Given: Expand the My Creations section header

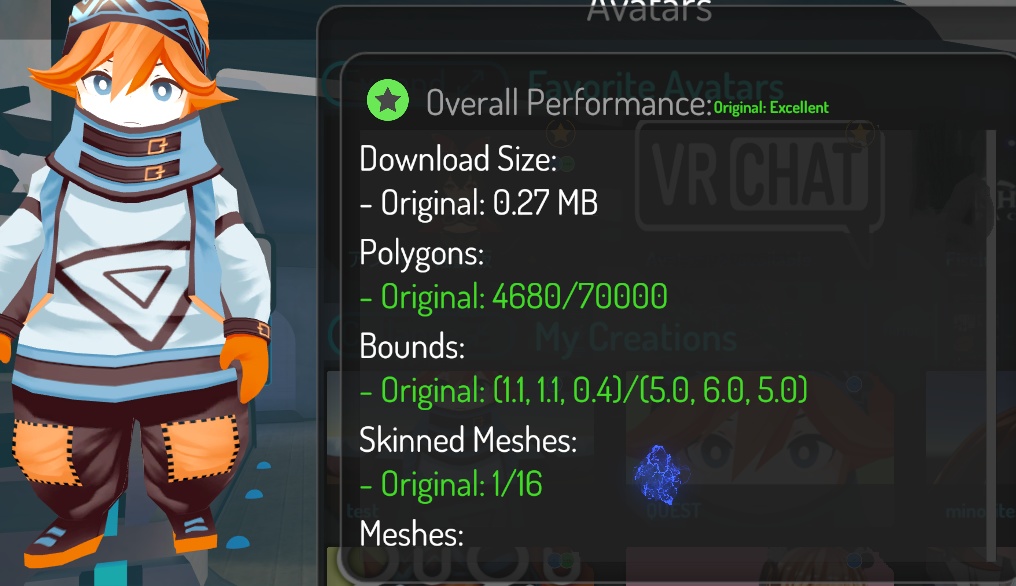Looking at the screenshot, I should [x=636, y=337].
